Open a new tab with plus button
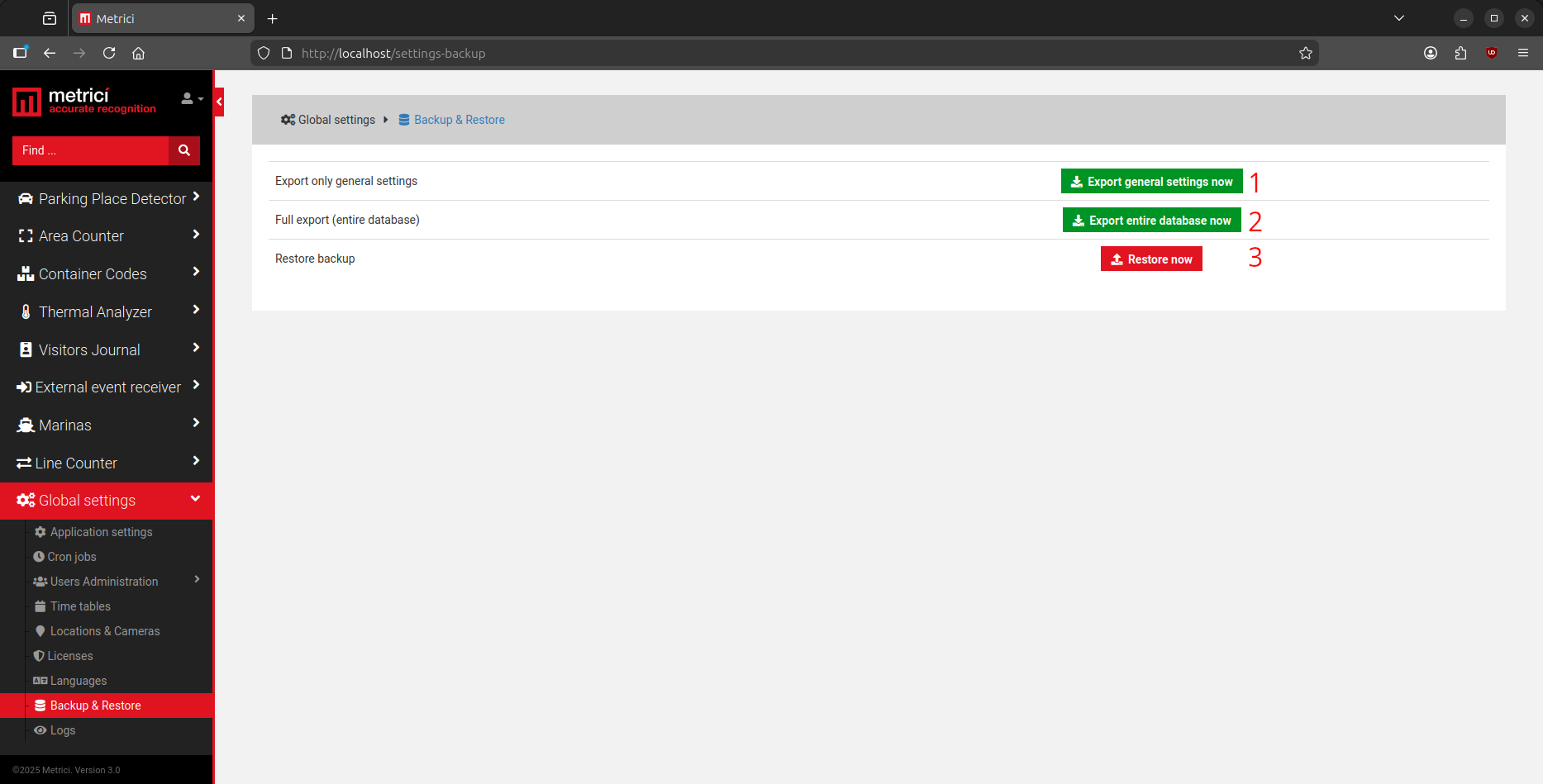 coord(273,18)
